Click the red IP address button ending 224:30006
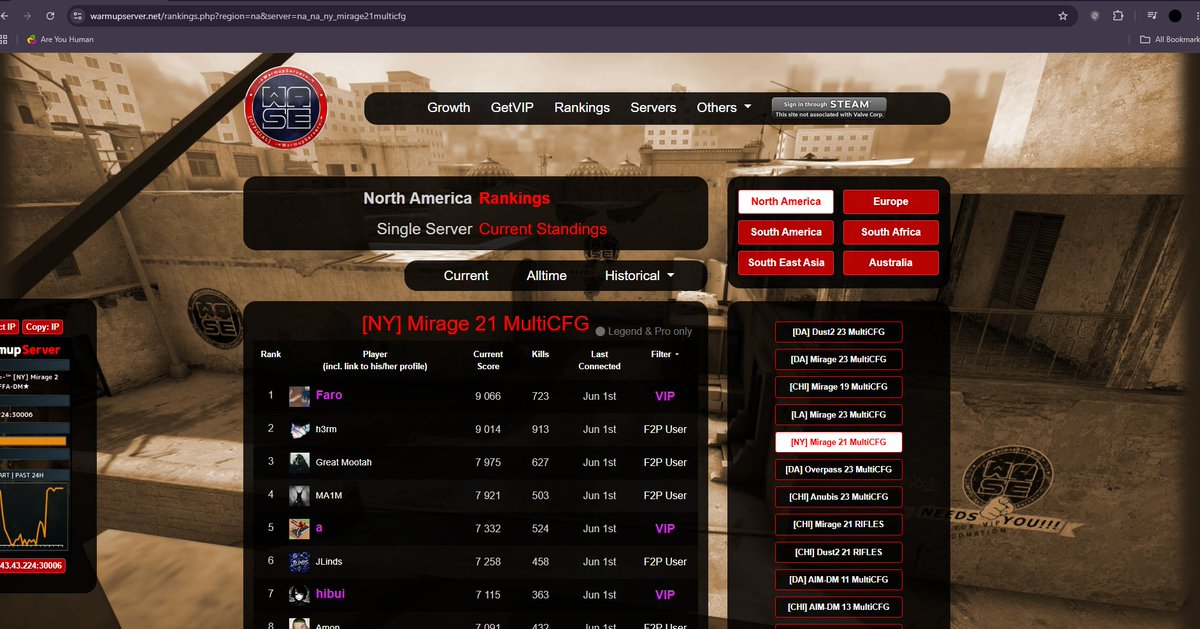 (x=32, y=566)
